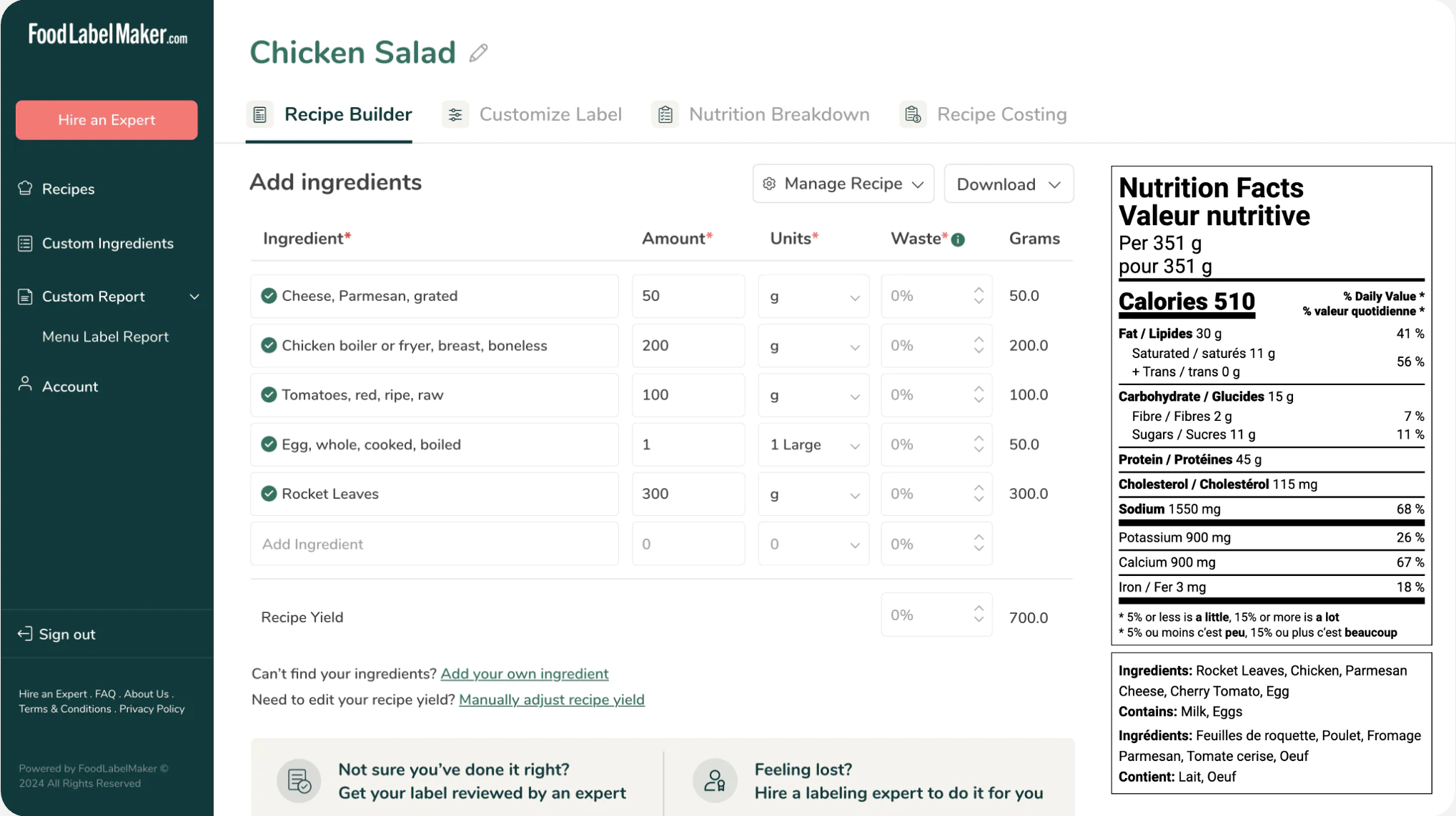This screenshot has height=816, width=1456.
Task: Open the Download dropdown
Action: [1008, 184]
